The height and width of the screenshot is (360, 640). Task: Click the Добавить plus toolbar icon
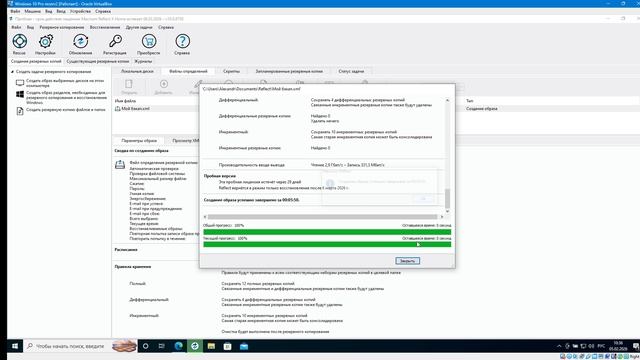tap(164, 84)
